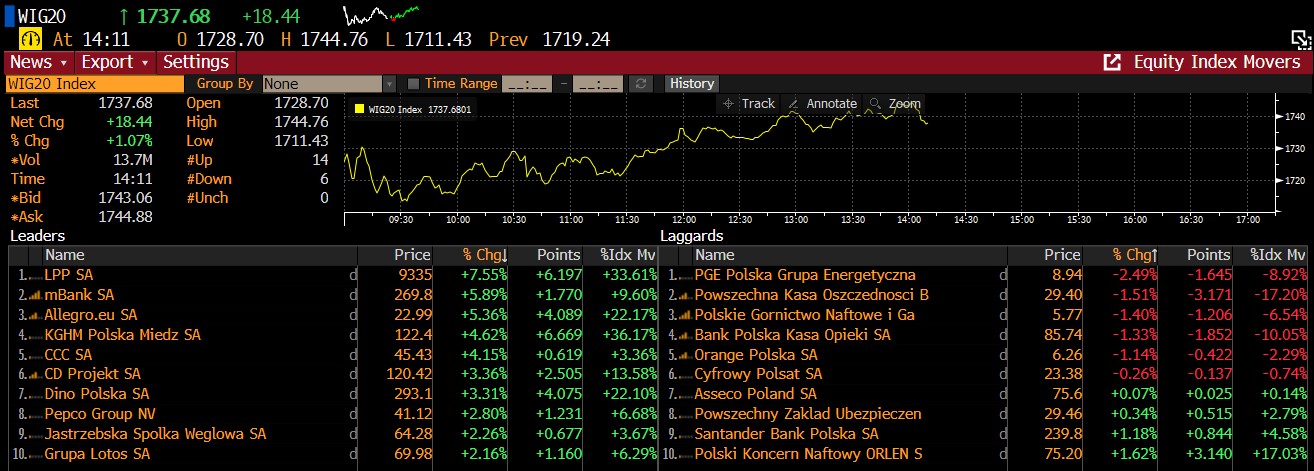Select Cyfrowy Polsat SA row
Image resolution: width=1314 pixels, height=471 pixels.
[984, 374]
